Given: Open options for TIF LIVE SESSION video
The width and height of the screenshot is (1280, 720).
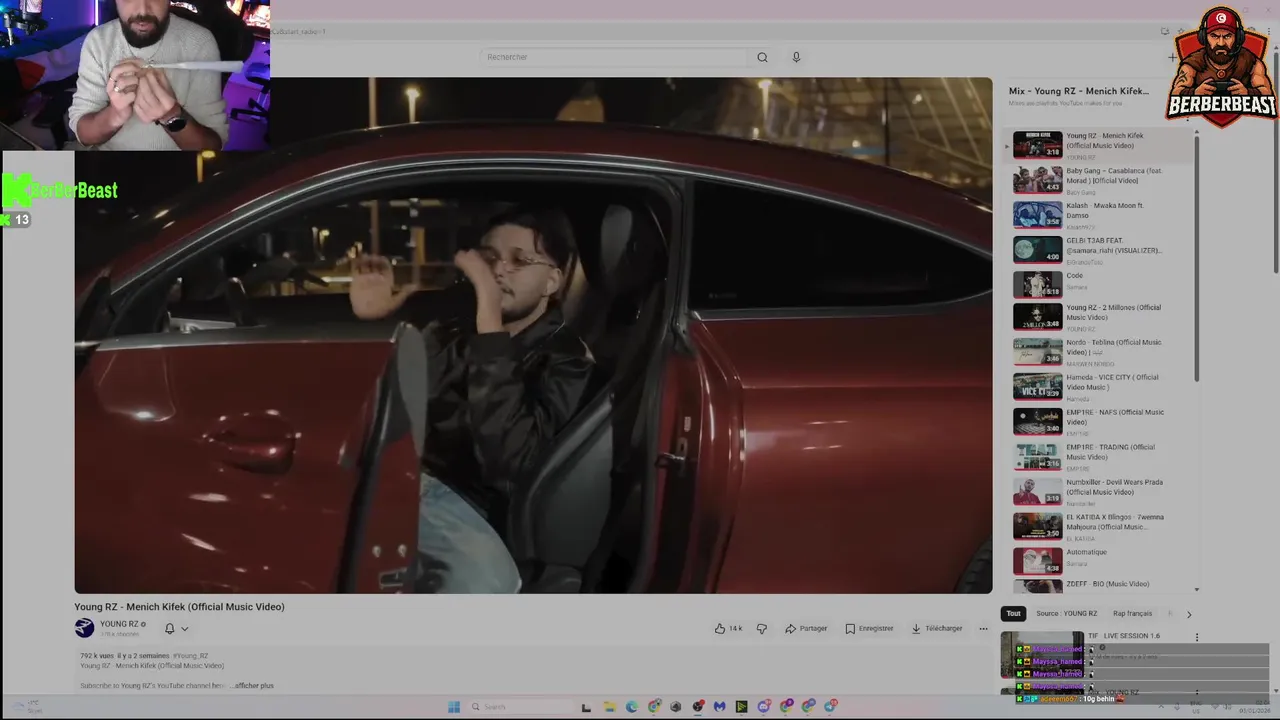Looking at the screenshot, I should [x=1196, y=637].
